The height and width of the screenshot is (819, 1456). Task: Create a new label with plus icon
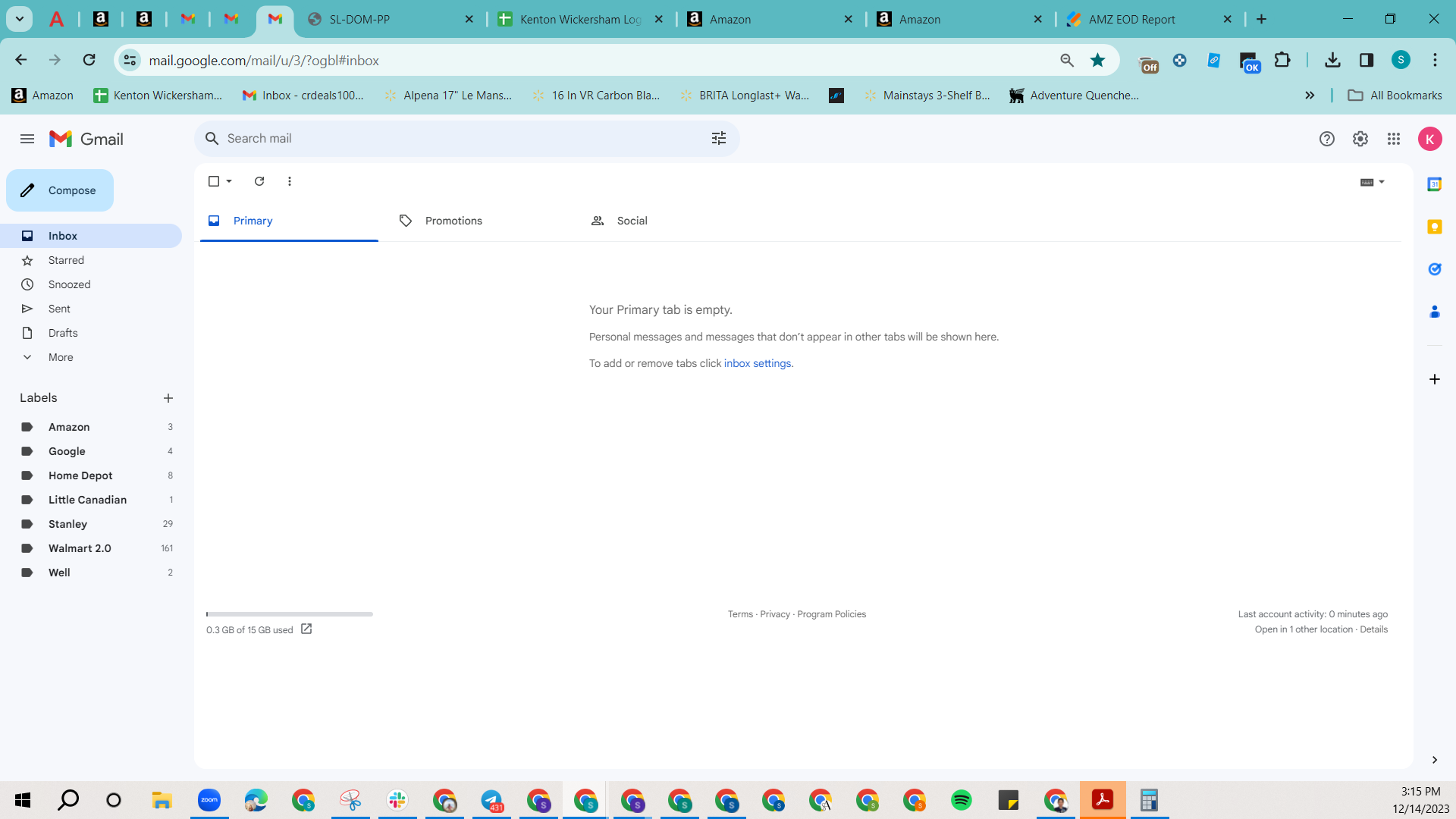(x=168, y=398)
